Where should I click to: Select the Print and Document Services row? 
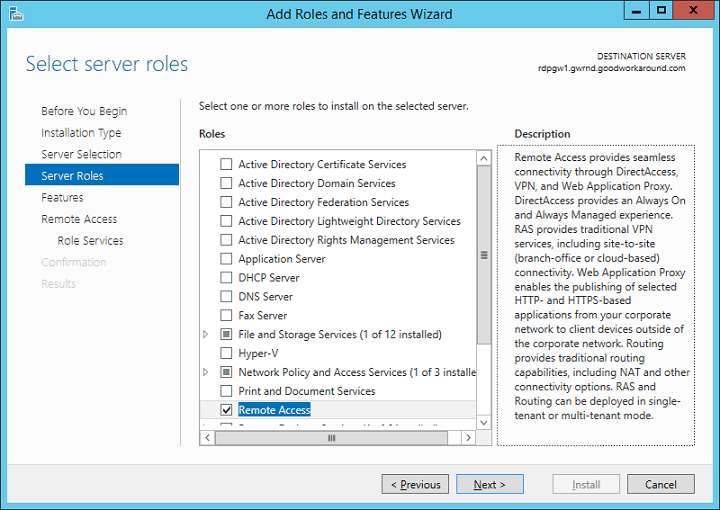coord(306,391)
